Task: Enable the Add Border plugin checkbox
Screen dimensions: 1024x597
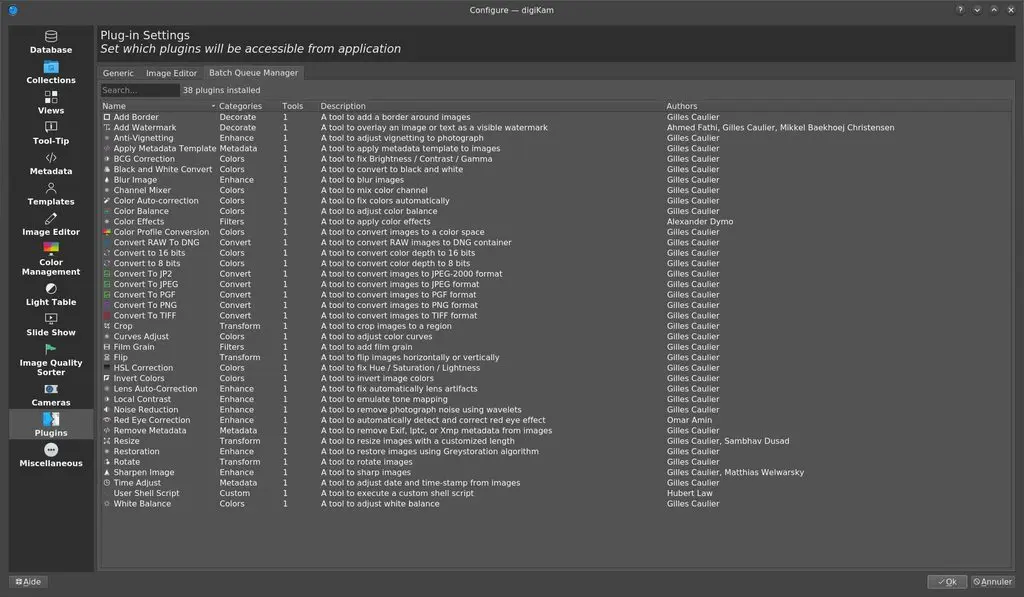Action: tap(105, 116)
